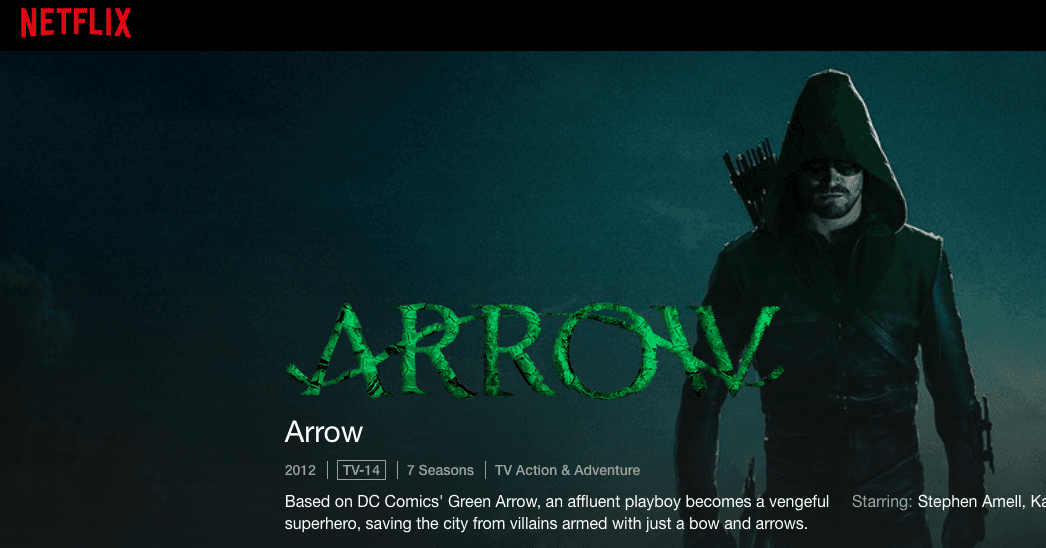Click the 2012 release year
The image size is (1046, 548).
[300, 470]
